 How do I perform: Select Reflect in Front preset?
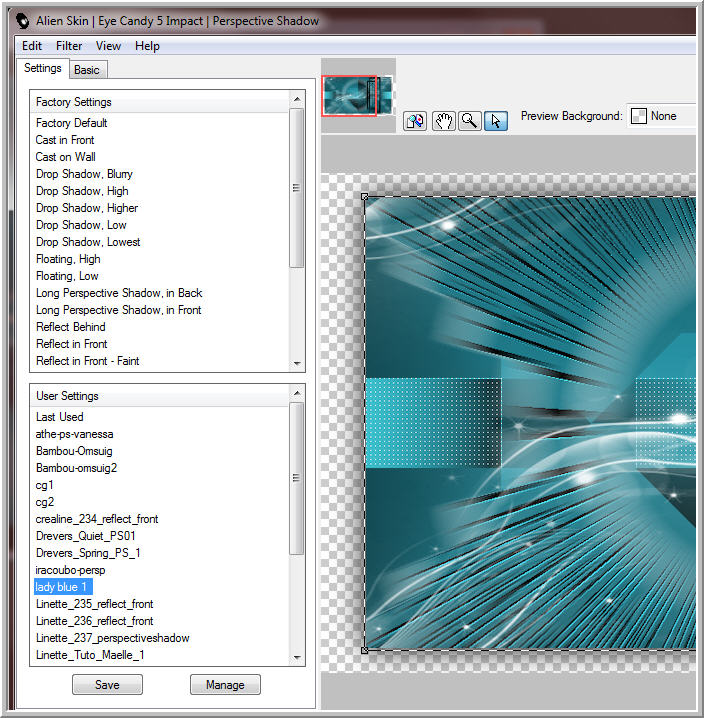71,343
